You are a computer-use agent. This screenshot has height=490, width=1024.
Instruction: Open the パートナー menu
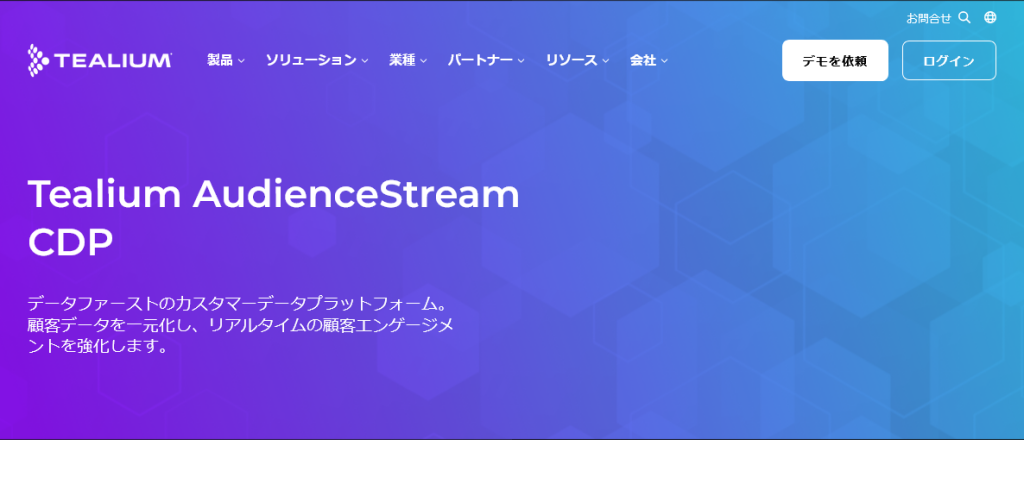coord(480,60)
